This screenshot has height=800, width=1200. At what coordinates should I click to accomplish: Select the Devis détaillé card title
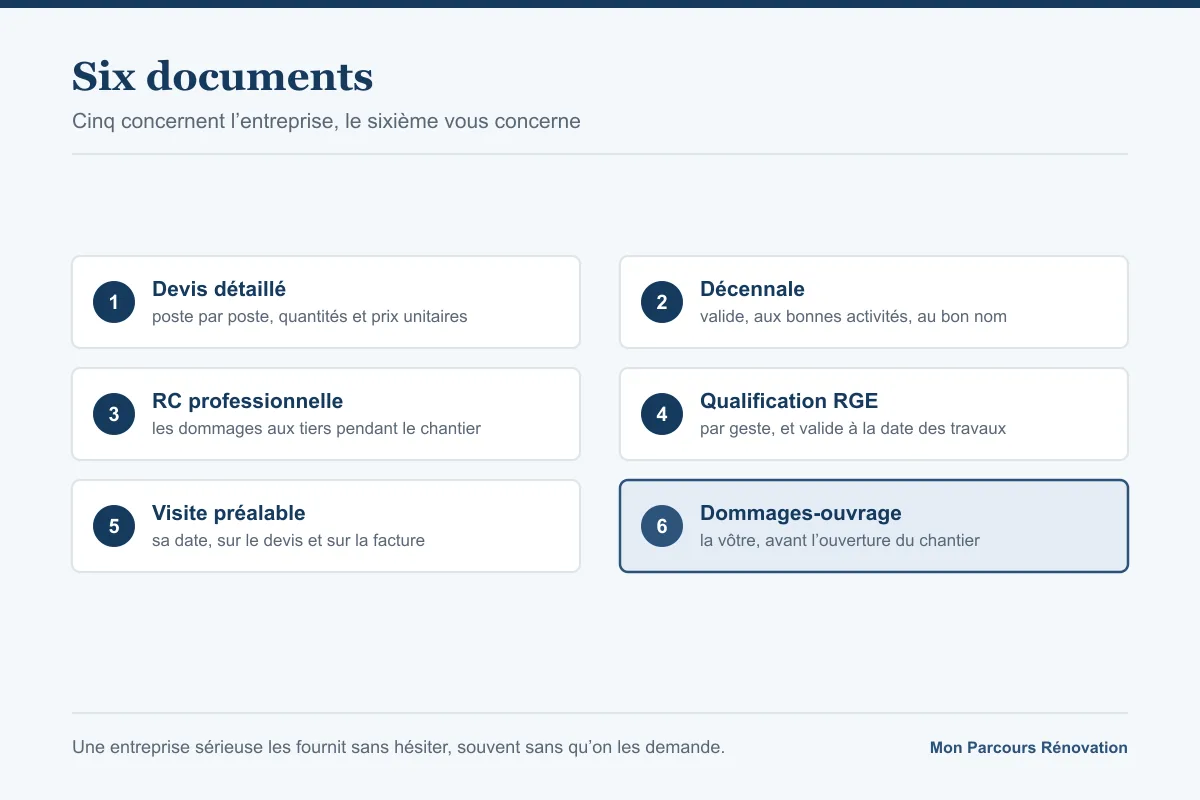click(x=219, y=289)
